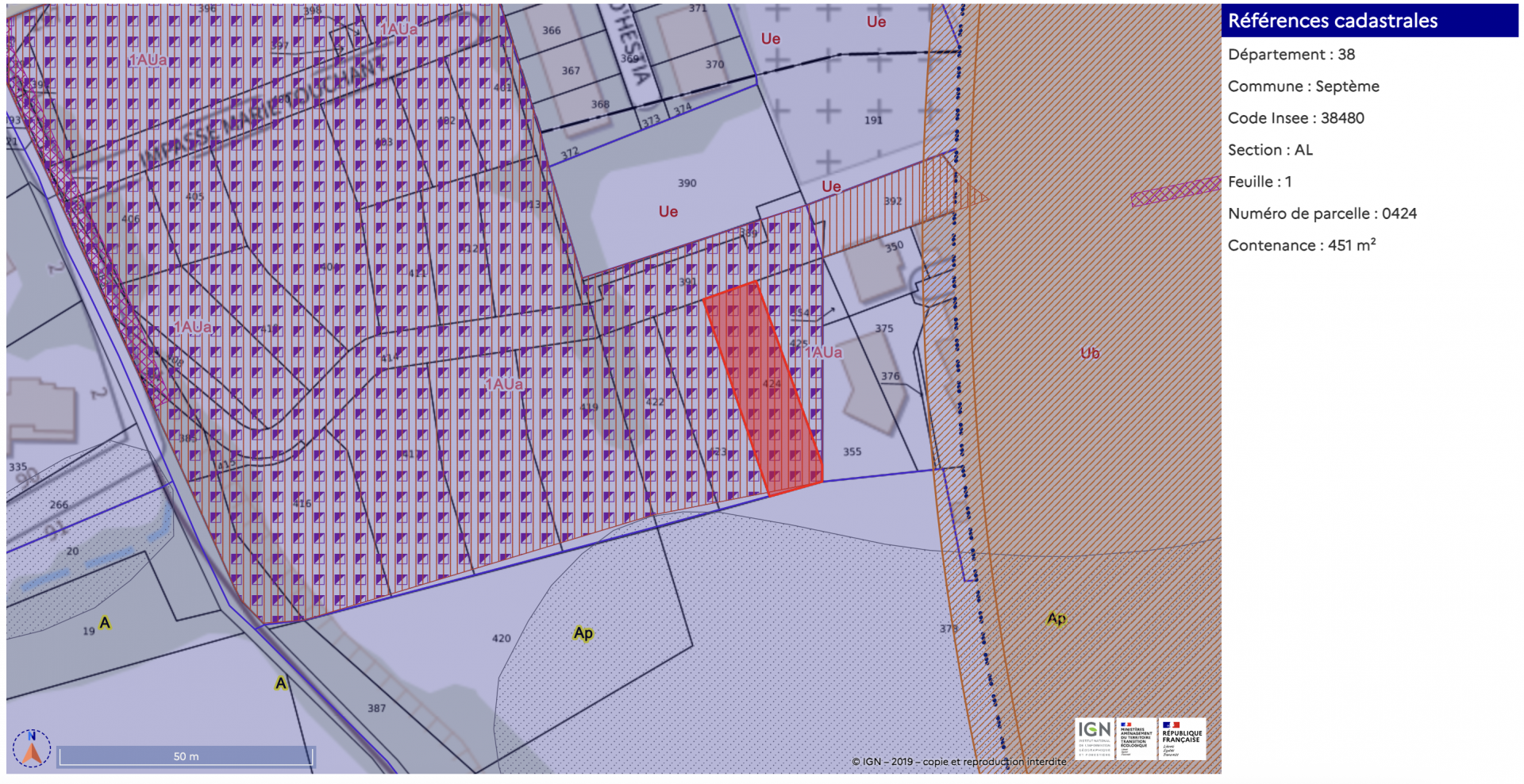This screenshot has height=784, width=1524.
Task: Click the Ministères Aménagement du Territoire logo
Action: (x=1135, y=739)
